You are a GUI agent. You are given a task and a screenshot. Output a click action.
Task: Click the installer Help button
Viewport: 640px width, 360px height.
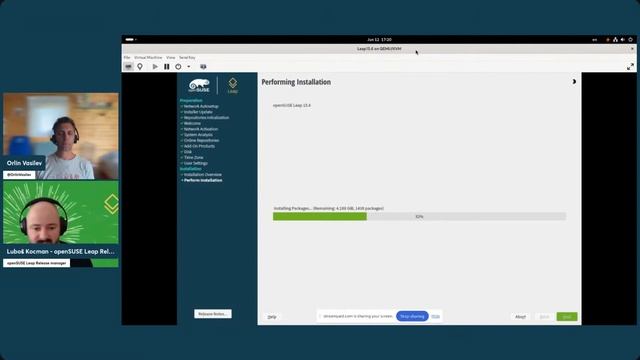[272, 317]
